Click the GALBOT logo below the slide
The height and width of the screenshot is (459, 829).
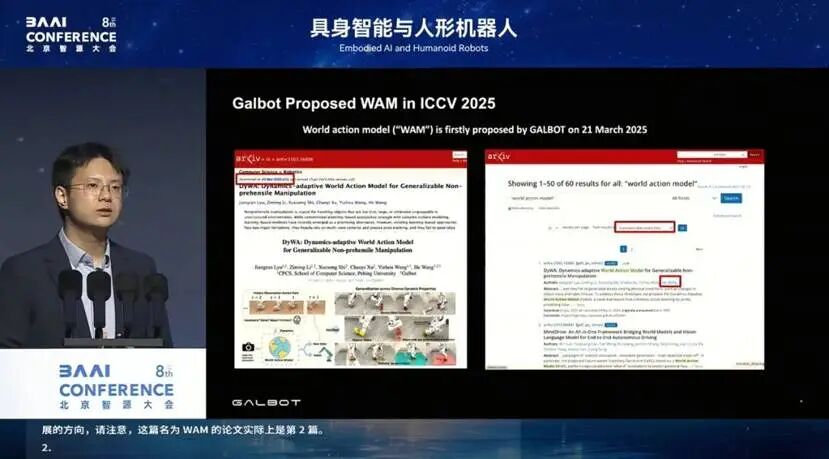[x=266, y=402]
